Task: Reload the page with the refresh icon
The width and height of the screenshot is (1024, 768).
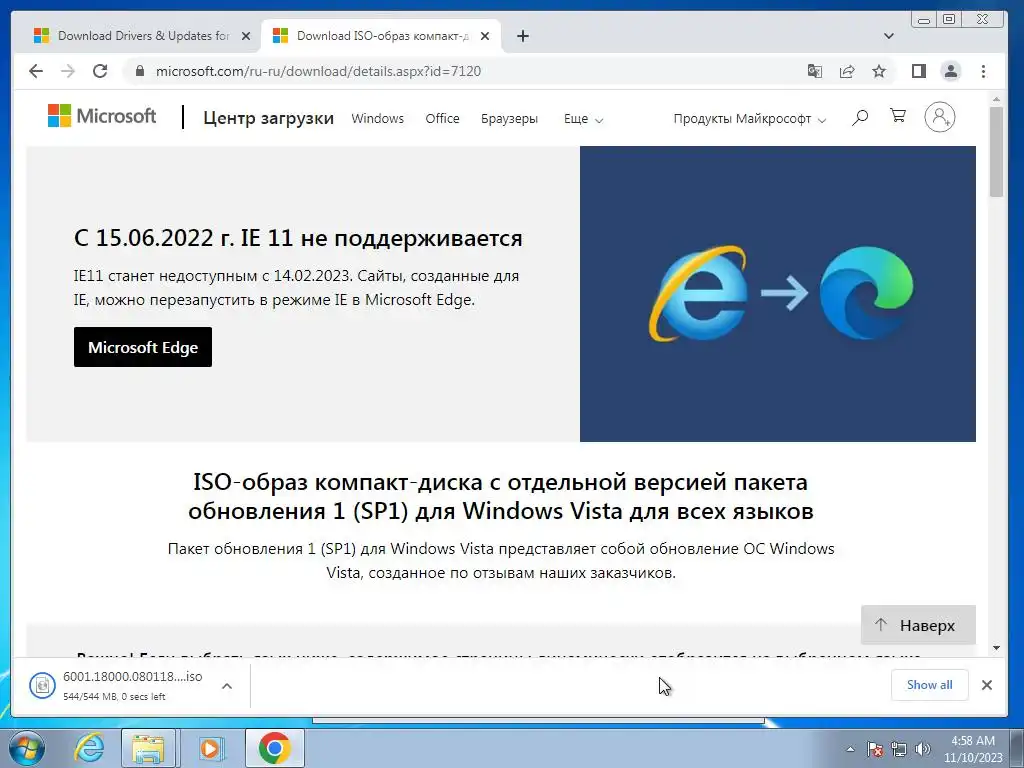Action: point(100,71)
